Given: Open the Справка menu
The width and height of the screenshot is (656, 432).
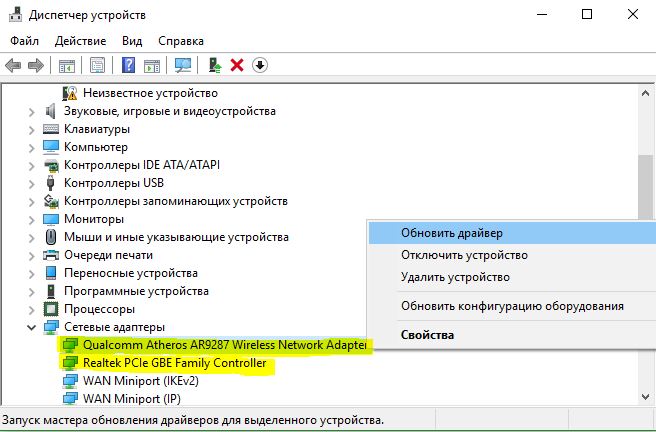Looking at the screenshot, I should [181, 41].
